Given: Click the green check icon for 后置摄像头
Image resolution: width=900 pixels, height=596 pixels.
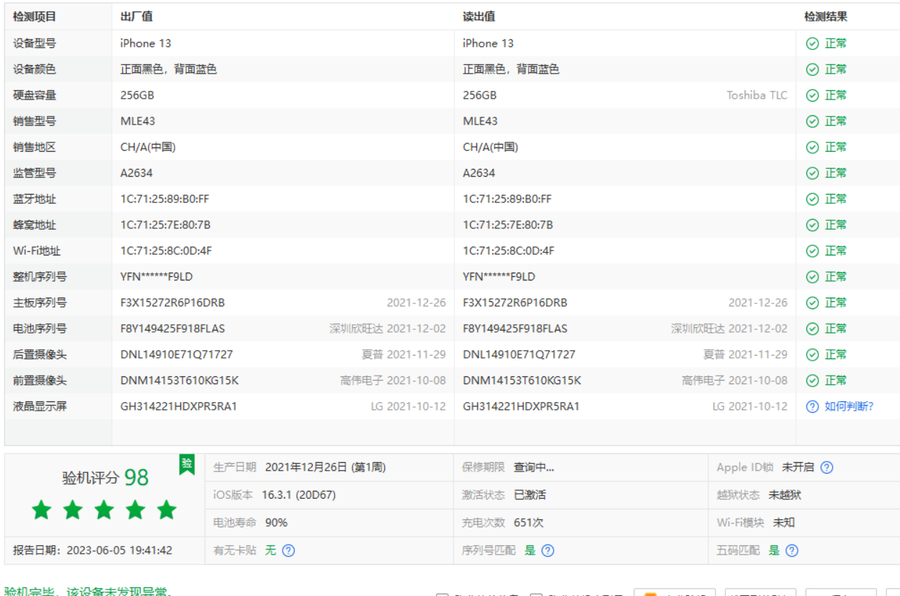Looking at the screenshot, I should tap(812, 355).
